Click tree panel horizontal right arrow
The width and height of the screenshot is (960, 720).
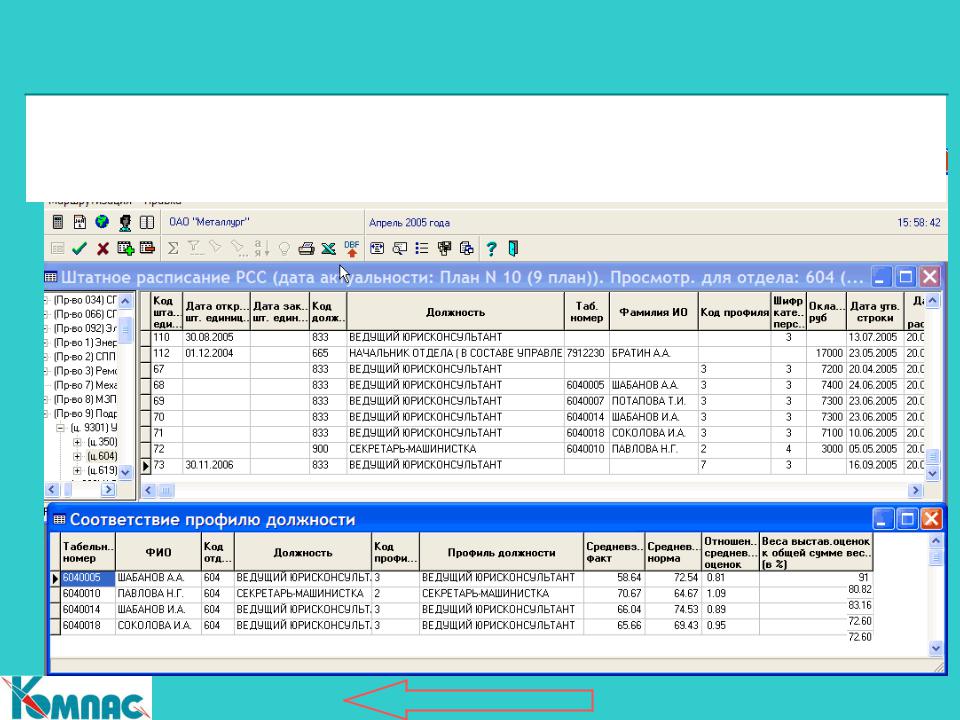(108, 489)
